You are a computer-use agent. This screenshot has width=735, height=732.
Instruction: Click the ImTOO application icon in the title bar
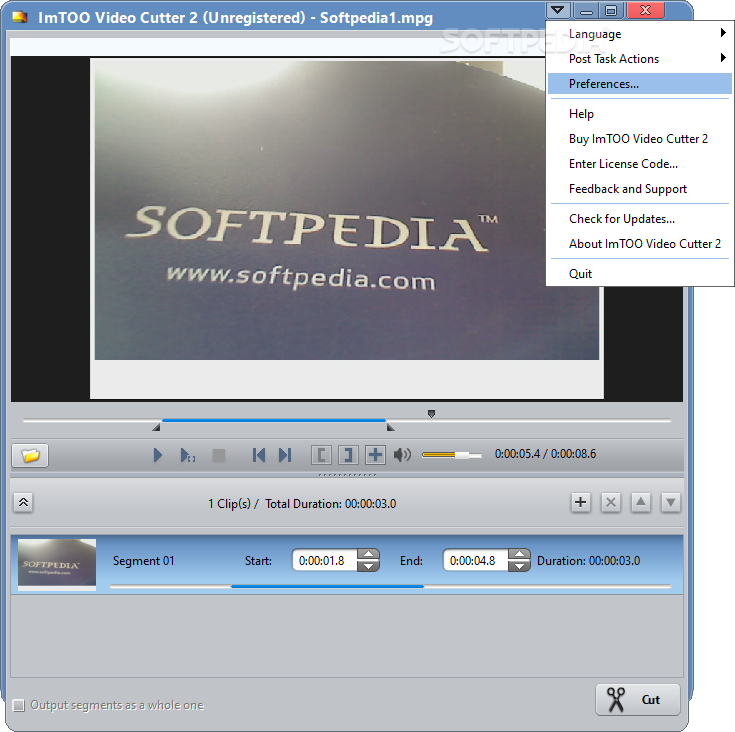tap(20, 17)
